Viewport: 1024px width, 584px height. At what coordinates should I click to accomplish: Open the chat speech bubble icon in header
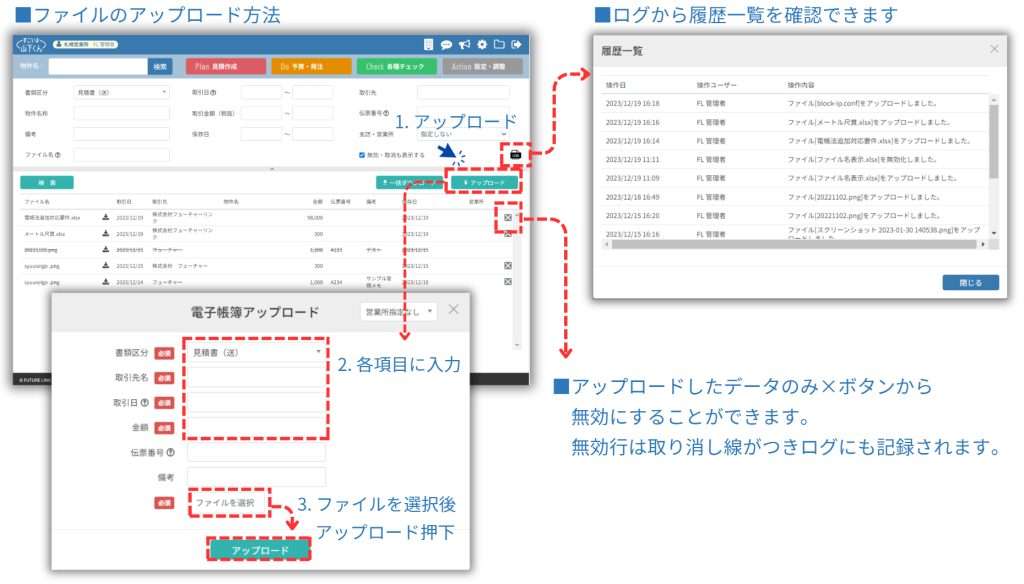[x=446, y=44]
